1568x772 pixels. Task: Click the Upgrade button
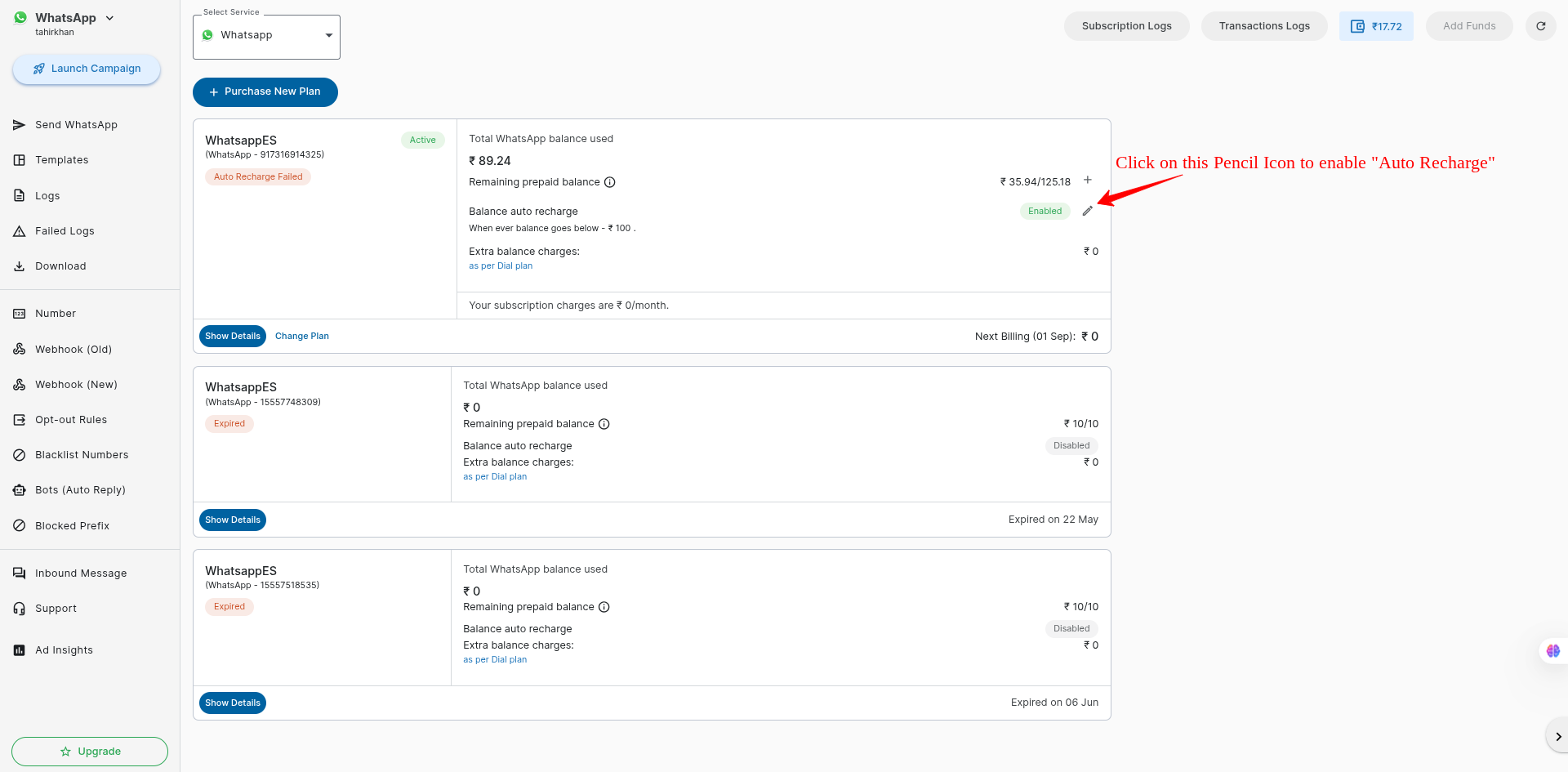coord(90,752)
